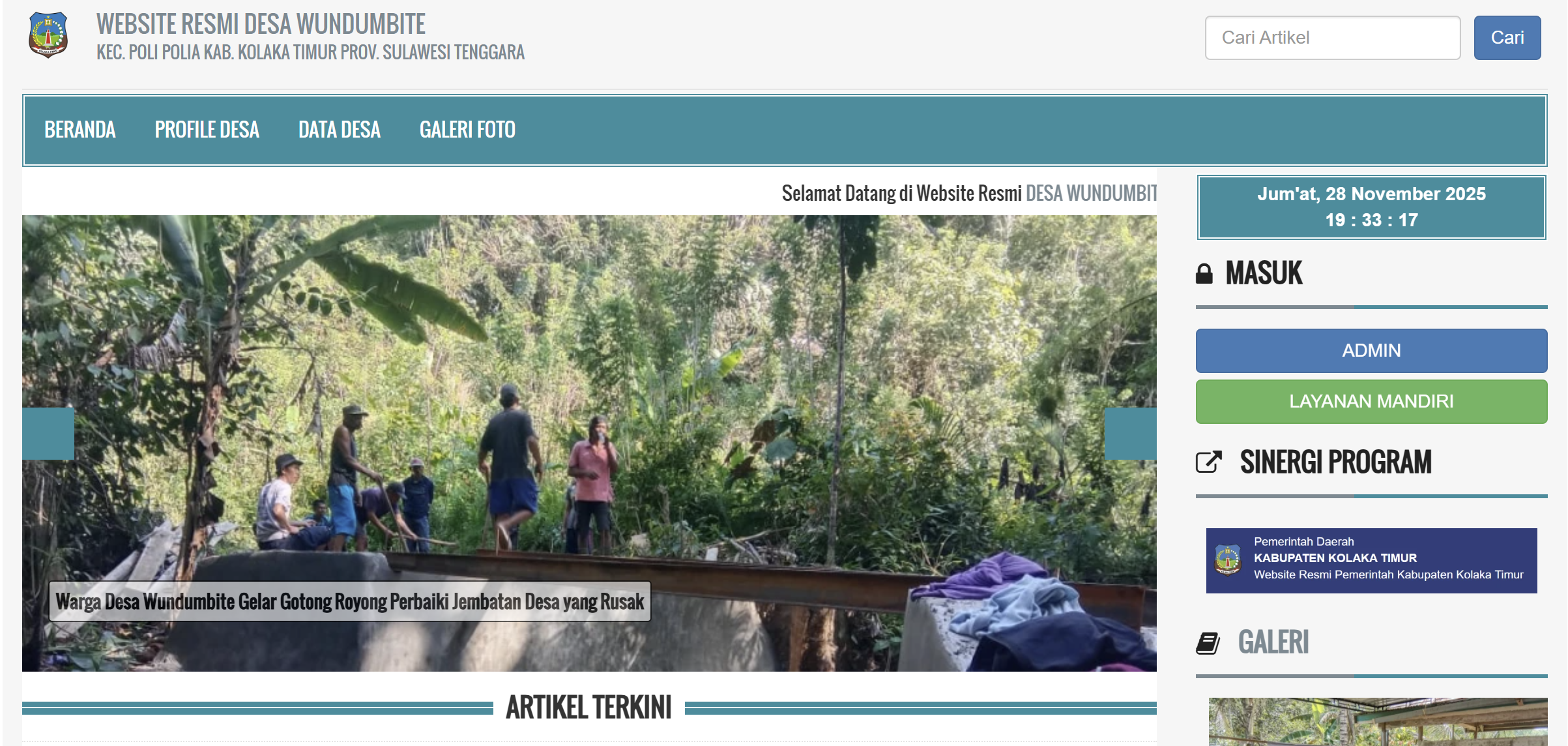1568x746 pixels.
Task: Open the GALERI FOTO menu item
Action: point(467,130)
